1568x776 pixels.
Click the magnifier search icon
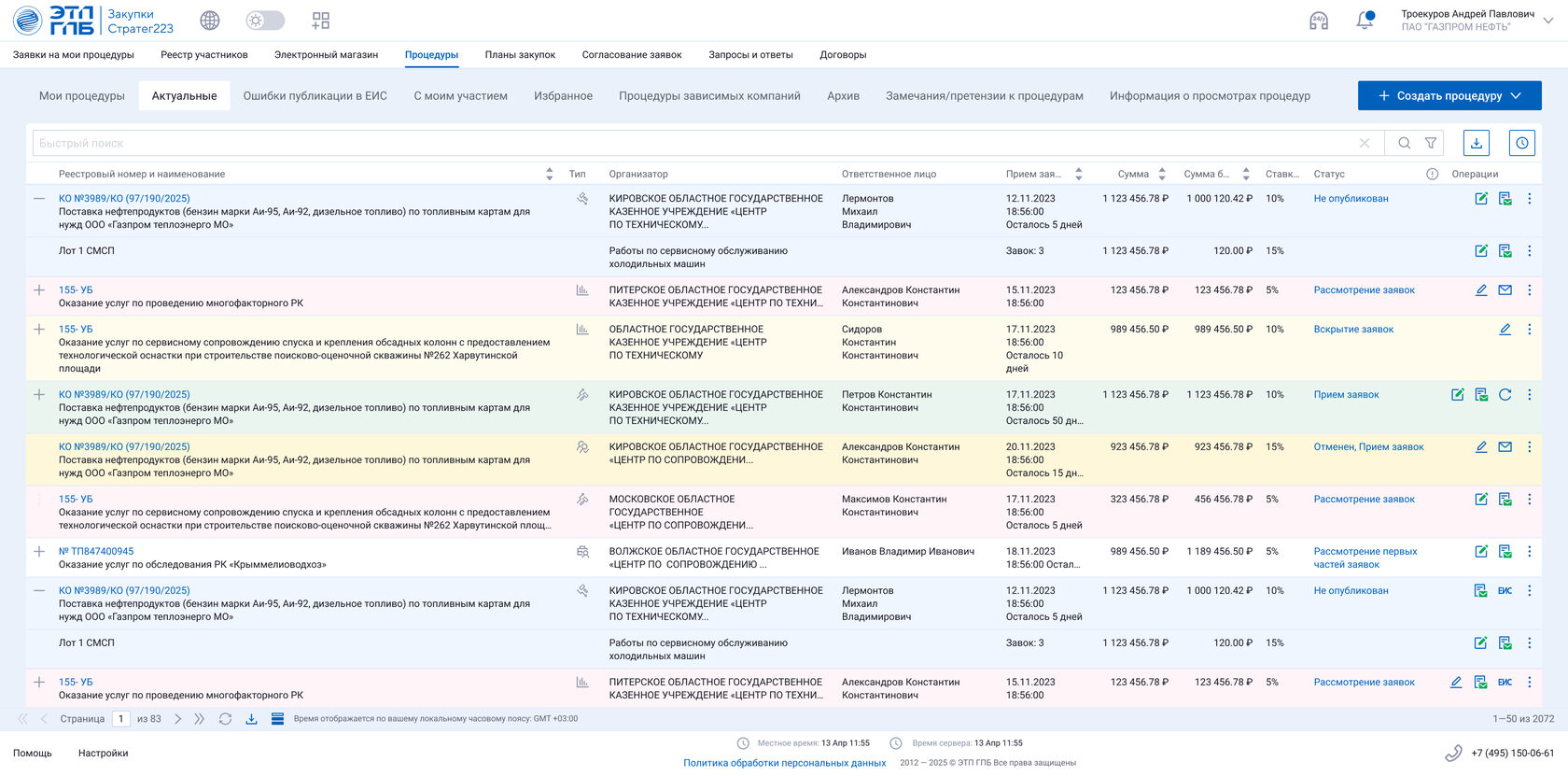(1404, 143)
